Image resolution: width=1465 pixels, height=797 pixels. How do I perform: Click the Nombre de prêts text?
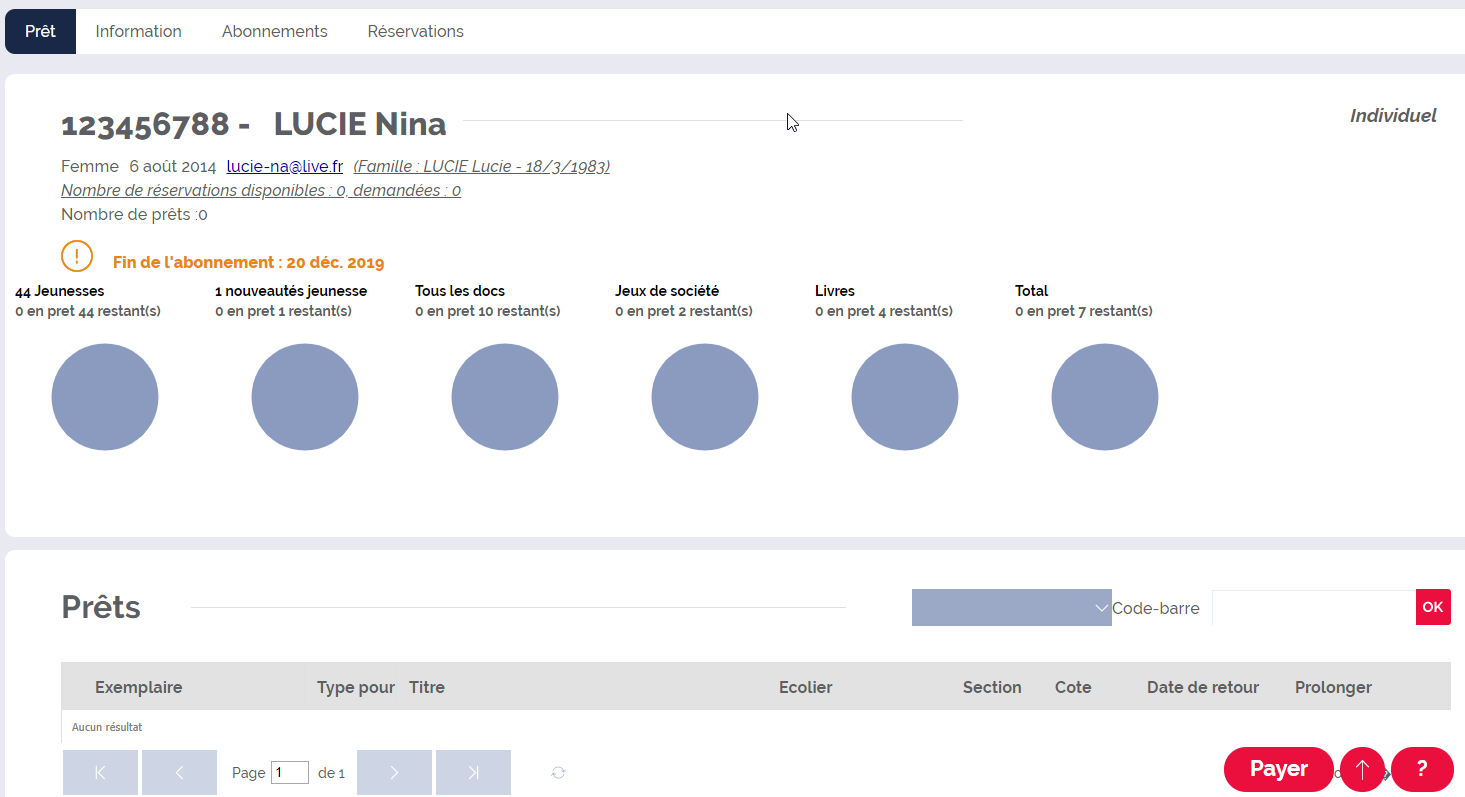(134, 214)
